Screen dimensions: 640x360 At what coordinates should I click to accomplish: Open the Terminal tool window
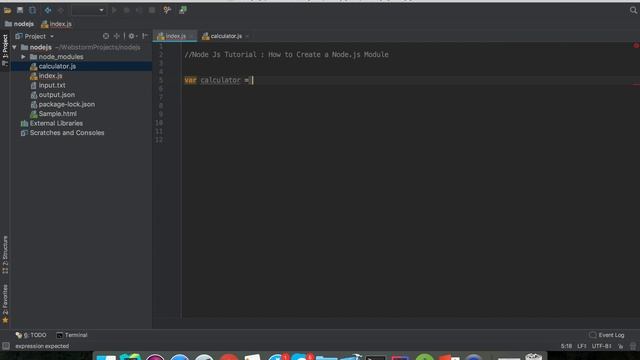click(x=72, y=335)
